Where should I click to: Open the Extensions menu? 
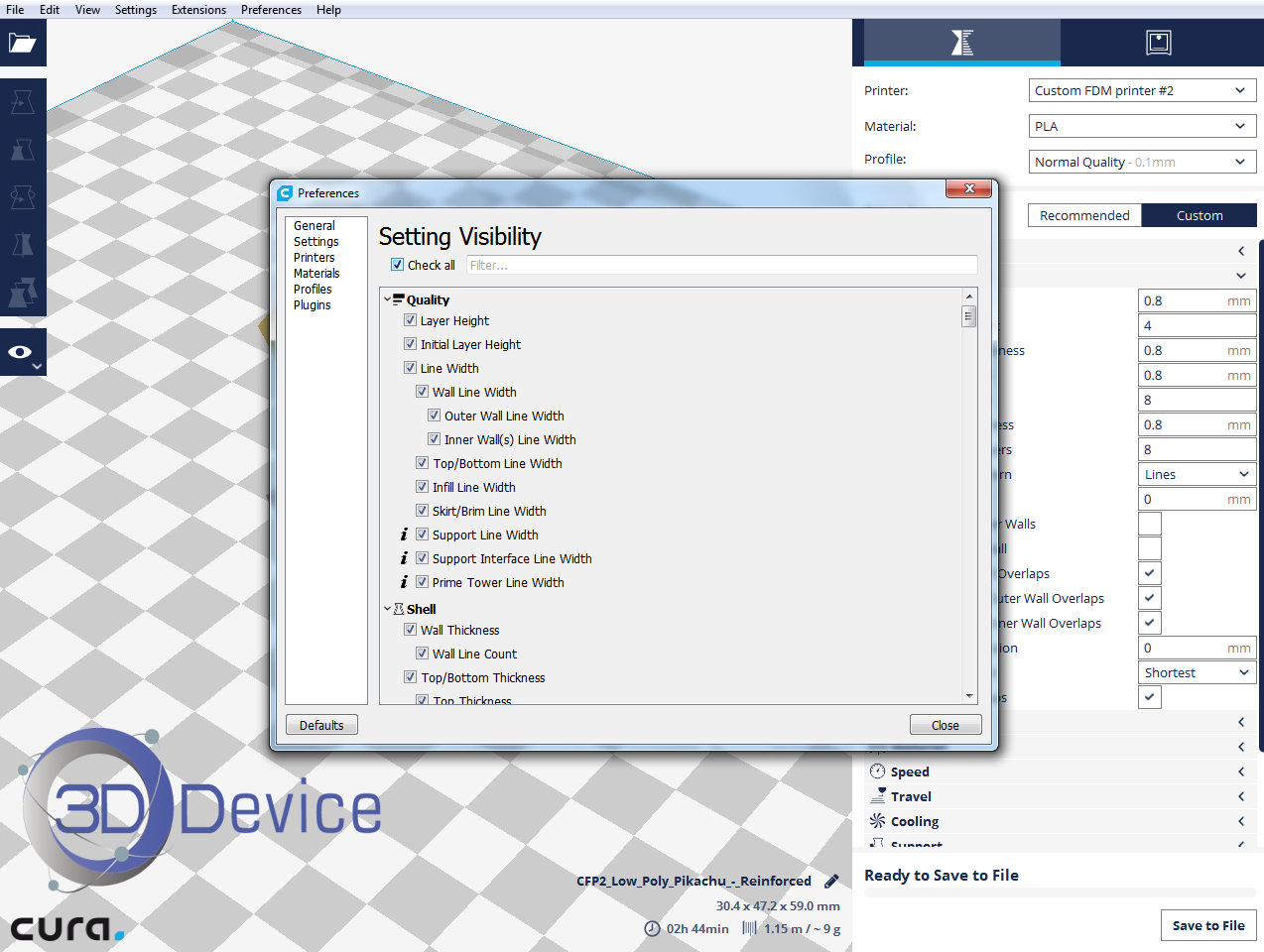198,10
